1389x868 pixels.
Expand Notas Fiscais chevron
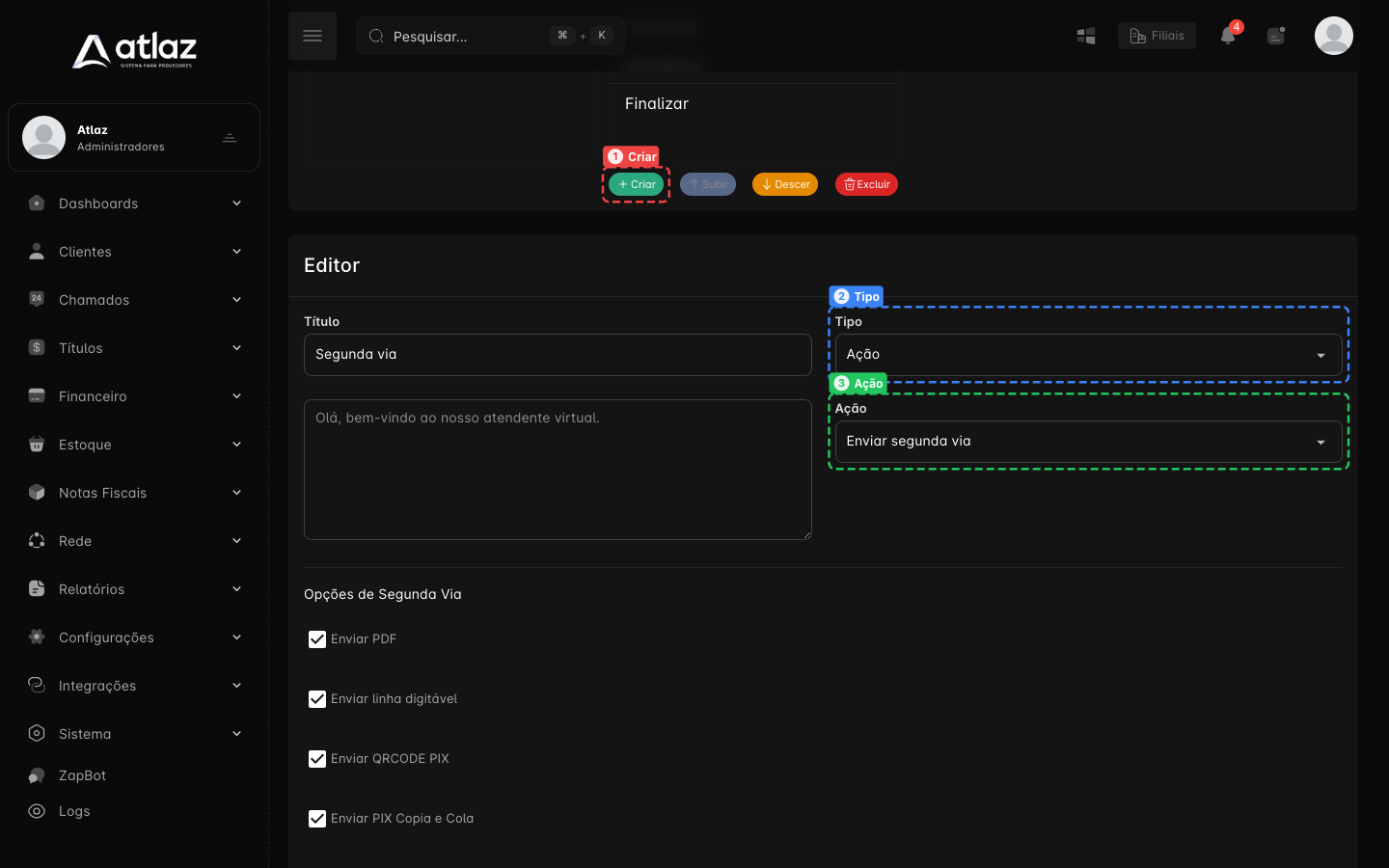(x=236, y=492)
